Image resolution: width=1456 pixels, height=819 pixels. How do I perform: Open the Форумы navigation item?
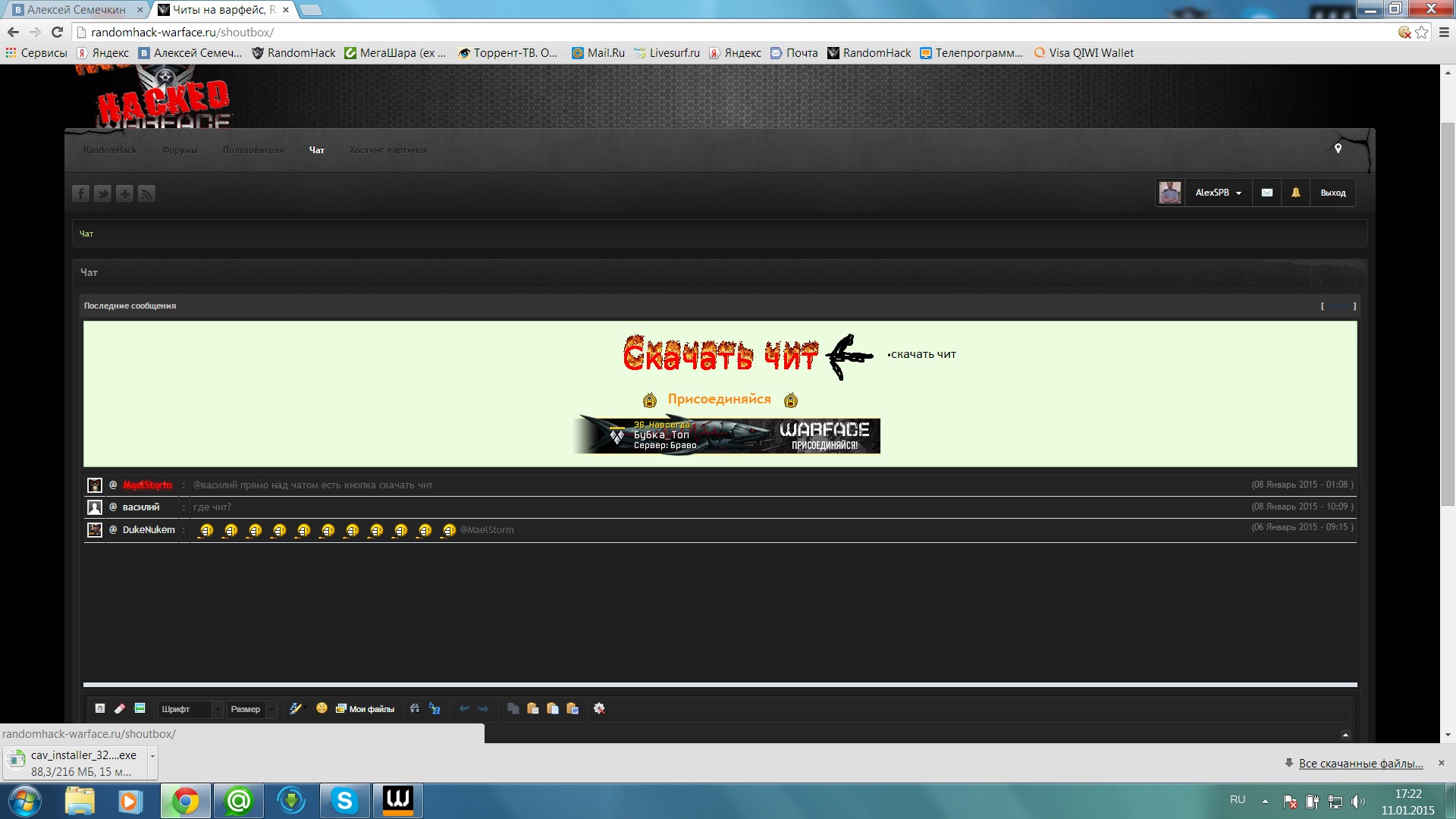pos(180,150)
